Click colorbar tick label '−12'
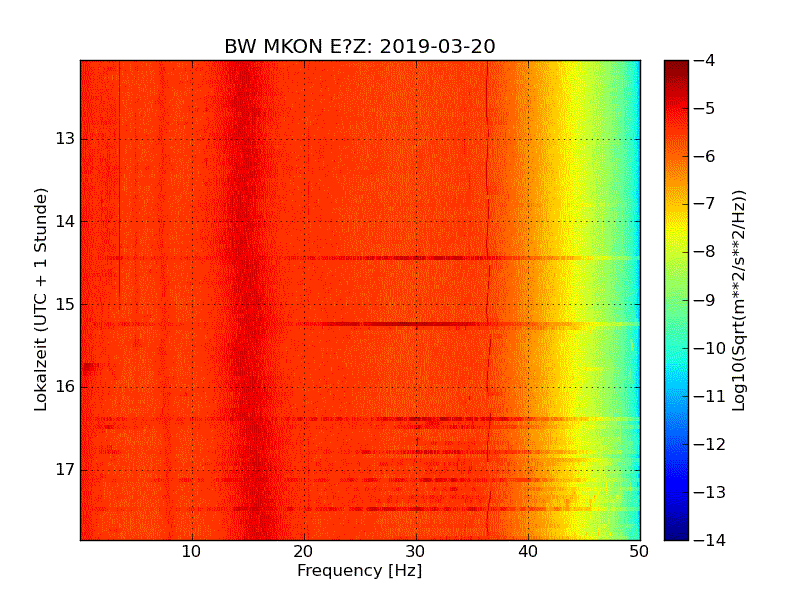Screen dimensions: 800x600 point(710,444)
